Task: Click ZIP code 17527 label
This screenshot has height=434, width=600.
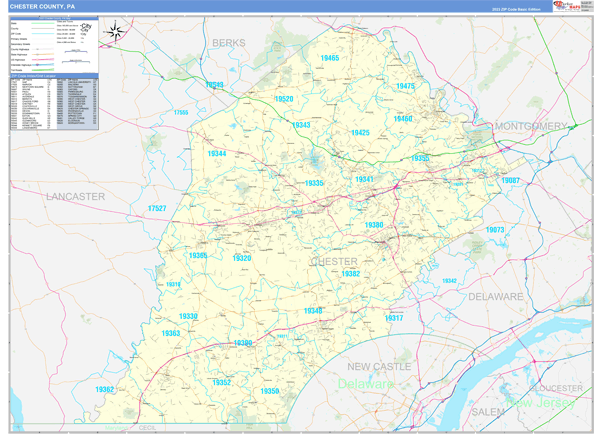Action: 157,208
